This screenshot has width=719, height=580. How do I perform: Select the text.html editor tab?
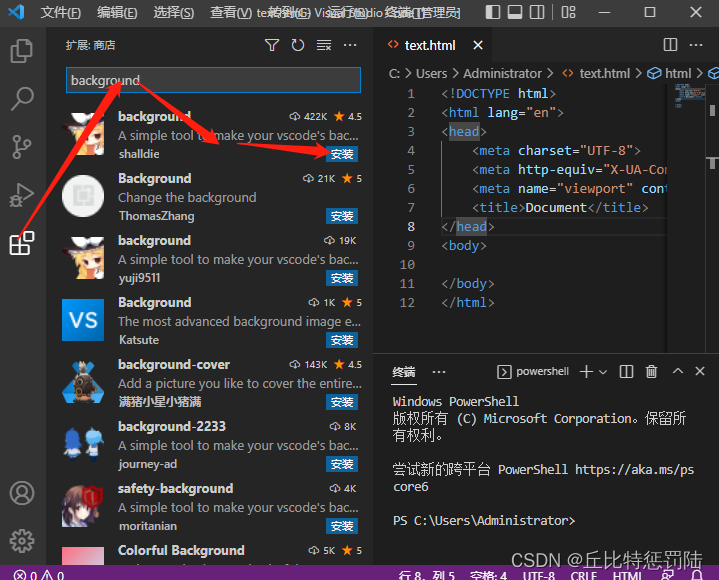(x=429, y=45)
